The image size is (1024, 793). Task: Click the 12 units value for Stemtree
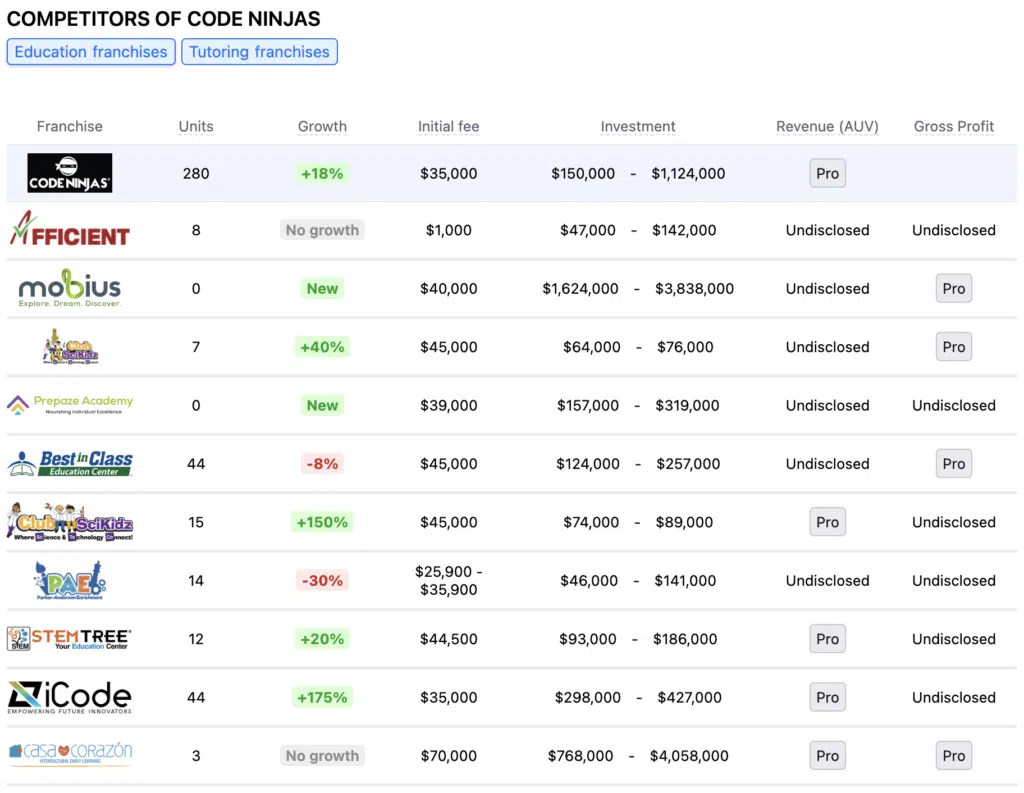tap(196, 639)
